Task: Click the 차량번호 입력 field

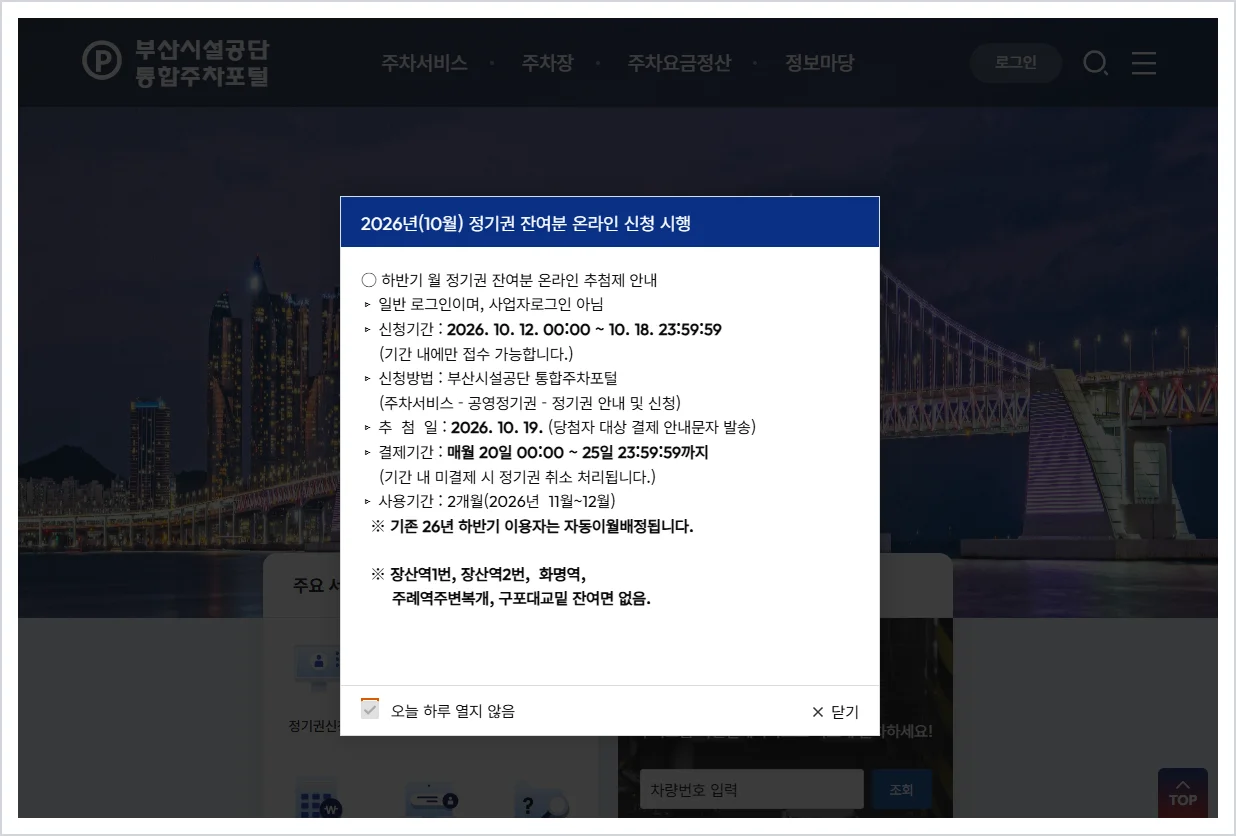Action: (752, 789)
